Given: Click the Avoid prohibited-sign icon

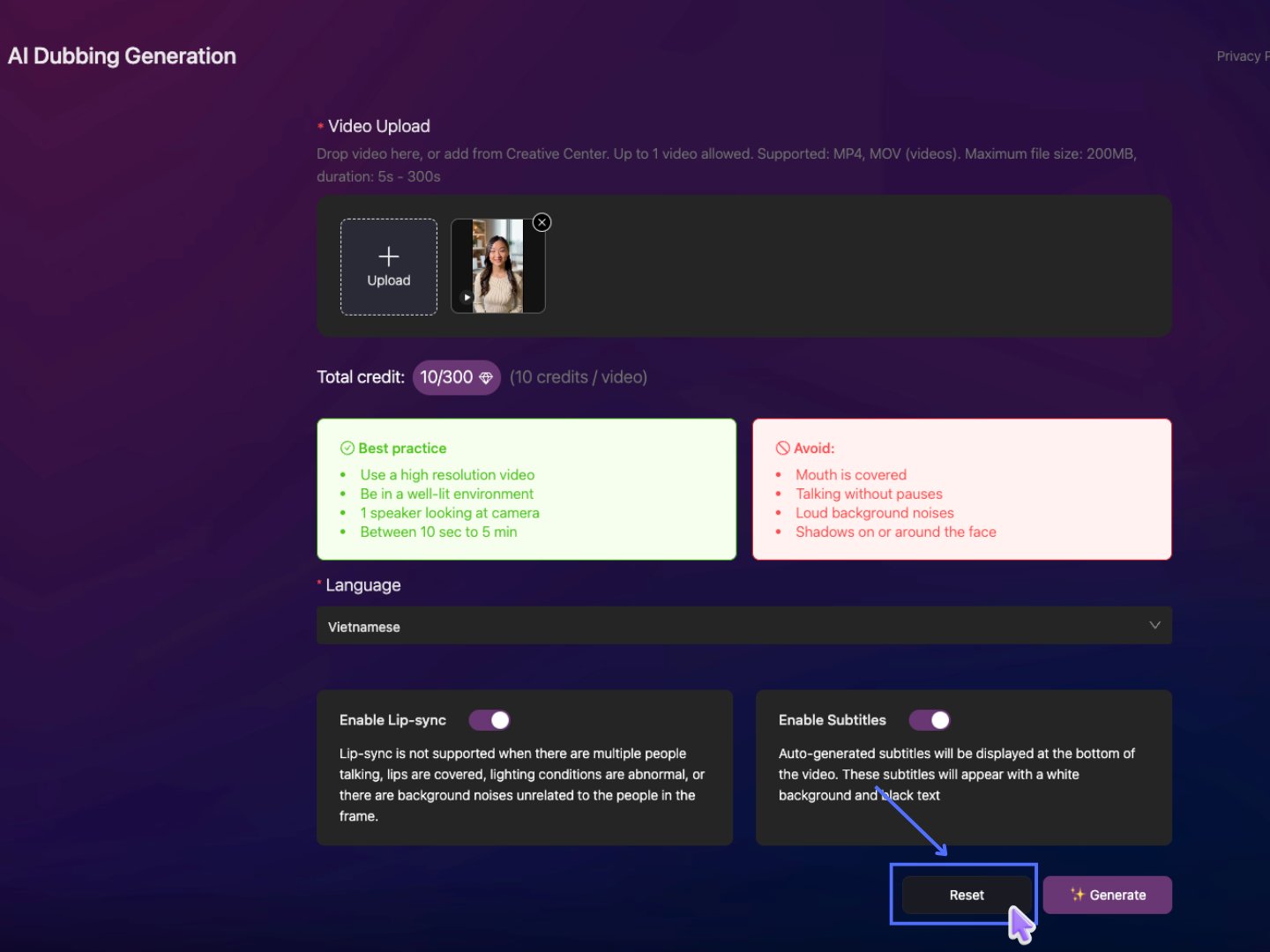Looking at the screenshot, I should coord(782,448).
